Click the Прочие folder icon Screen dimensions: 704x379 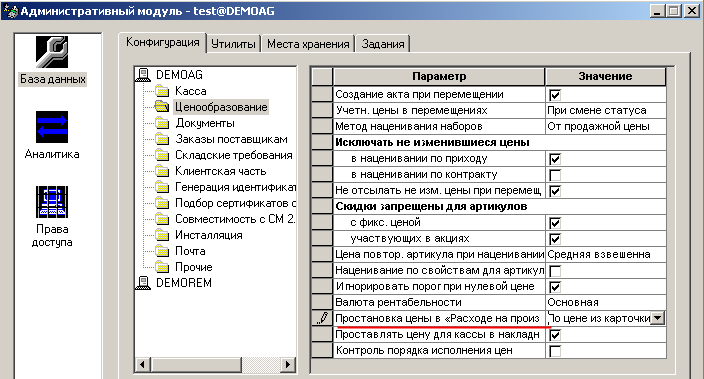point(162,267)
